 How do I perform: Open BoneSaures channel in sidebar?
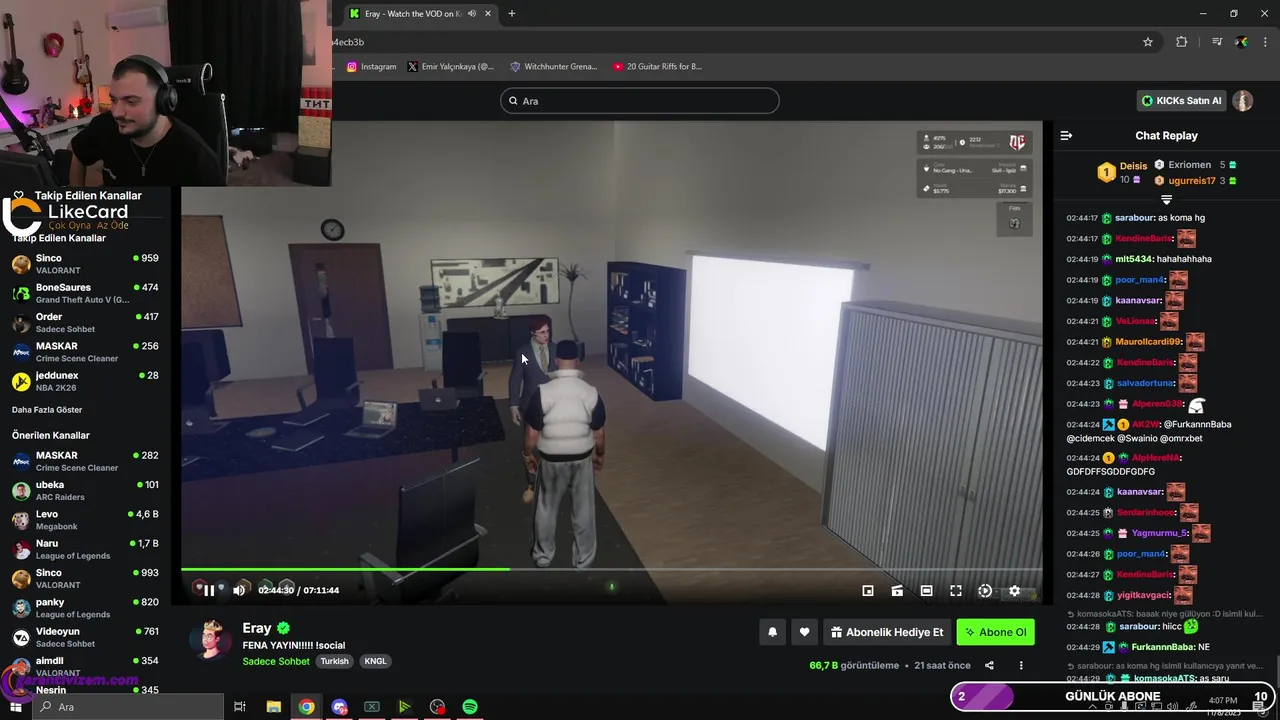85,293
